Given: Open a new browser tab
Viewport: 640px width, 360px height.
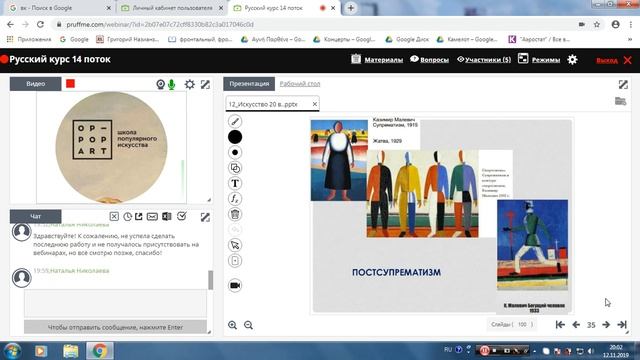Looking at the screenshot, I should click(x=351, y=8).
